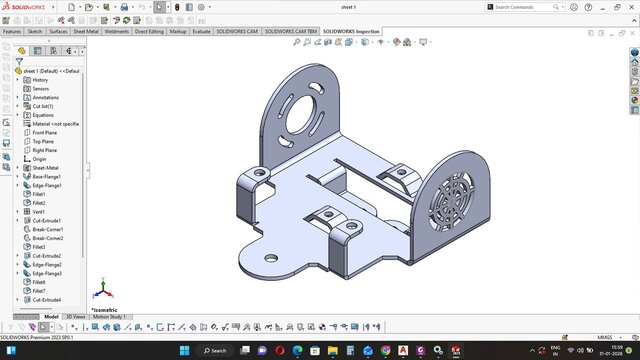Image resolution: width=640 pixels, height=360 pixels.
Task: Click the Save icon in the top toolbar
Action: [x=106, y=7]
